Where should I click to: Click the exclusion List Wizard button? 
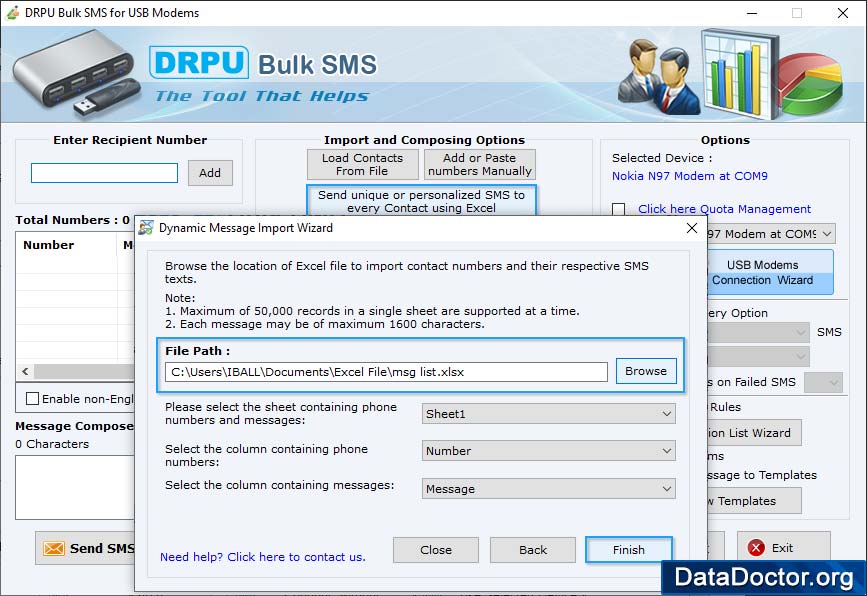click(754, 433)
